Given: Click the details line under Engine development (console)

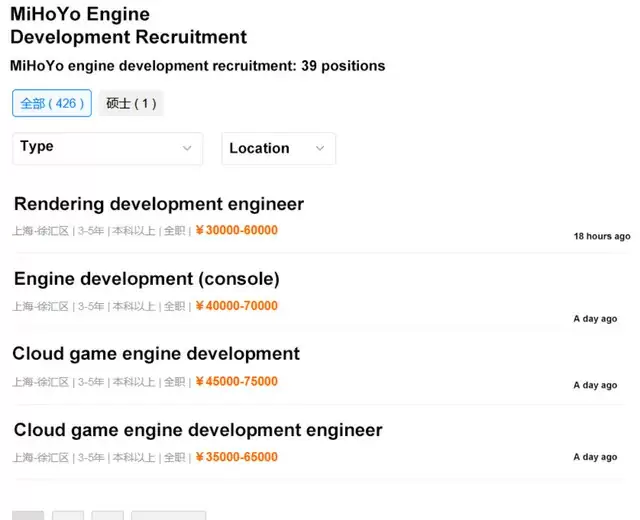Looking at the screenshot, I should point(145,306).
